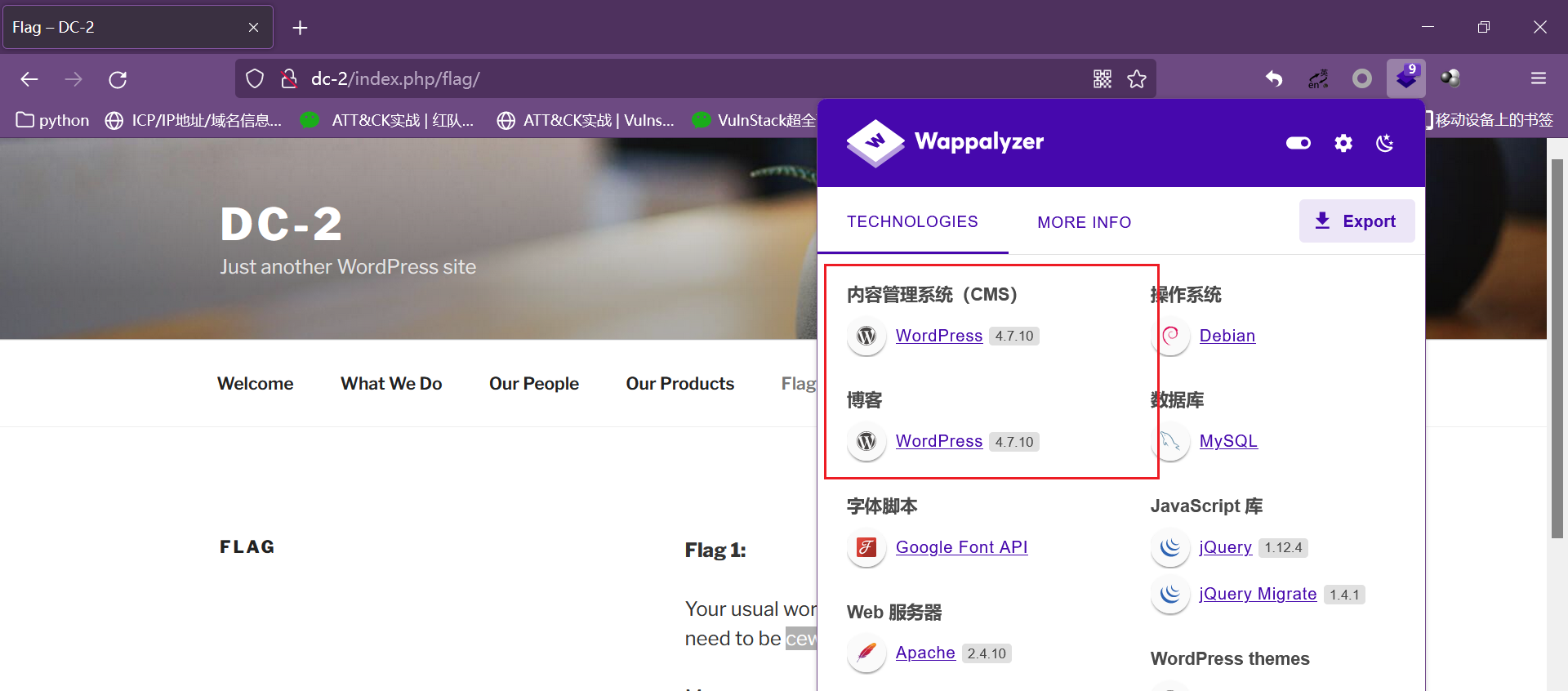Open the Debian link

click(1227, 336)
